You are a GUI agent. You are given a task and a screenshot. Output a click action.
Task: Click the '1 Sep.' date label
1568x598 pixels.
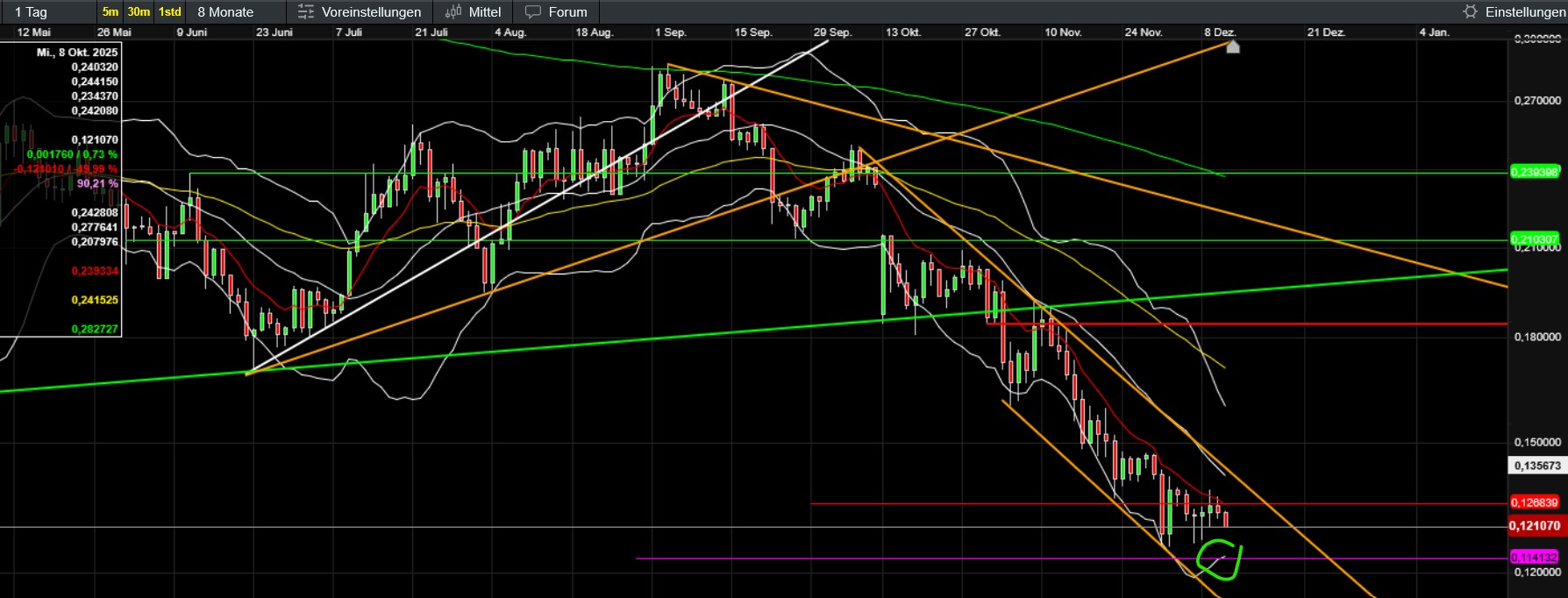point(671,32)
